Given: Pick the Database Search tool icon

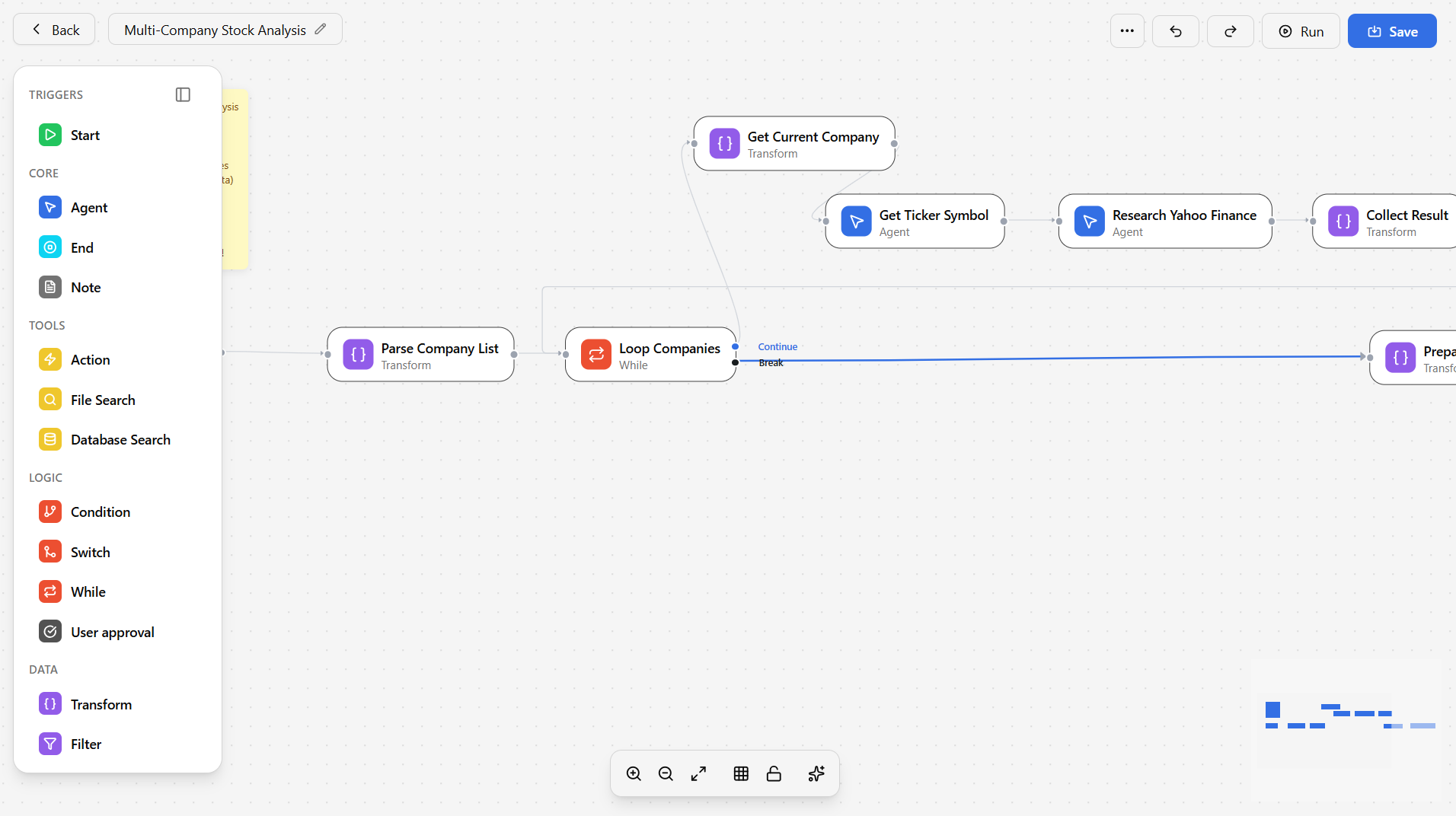Looking at the screenshot, I should coord(50,440).
